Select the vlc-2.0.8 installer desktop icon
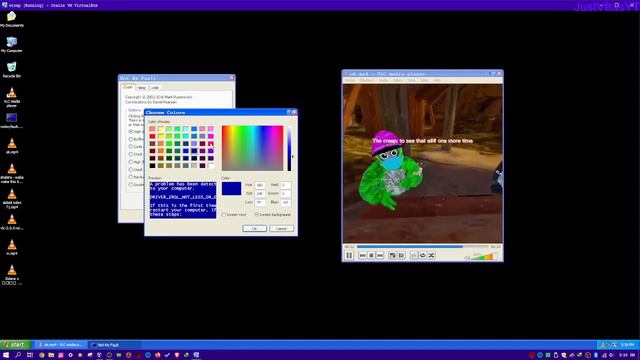The image size is (640, 360). pyautogui.click(x=11, y=222)
